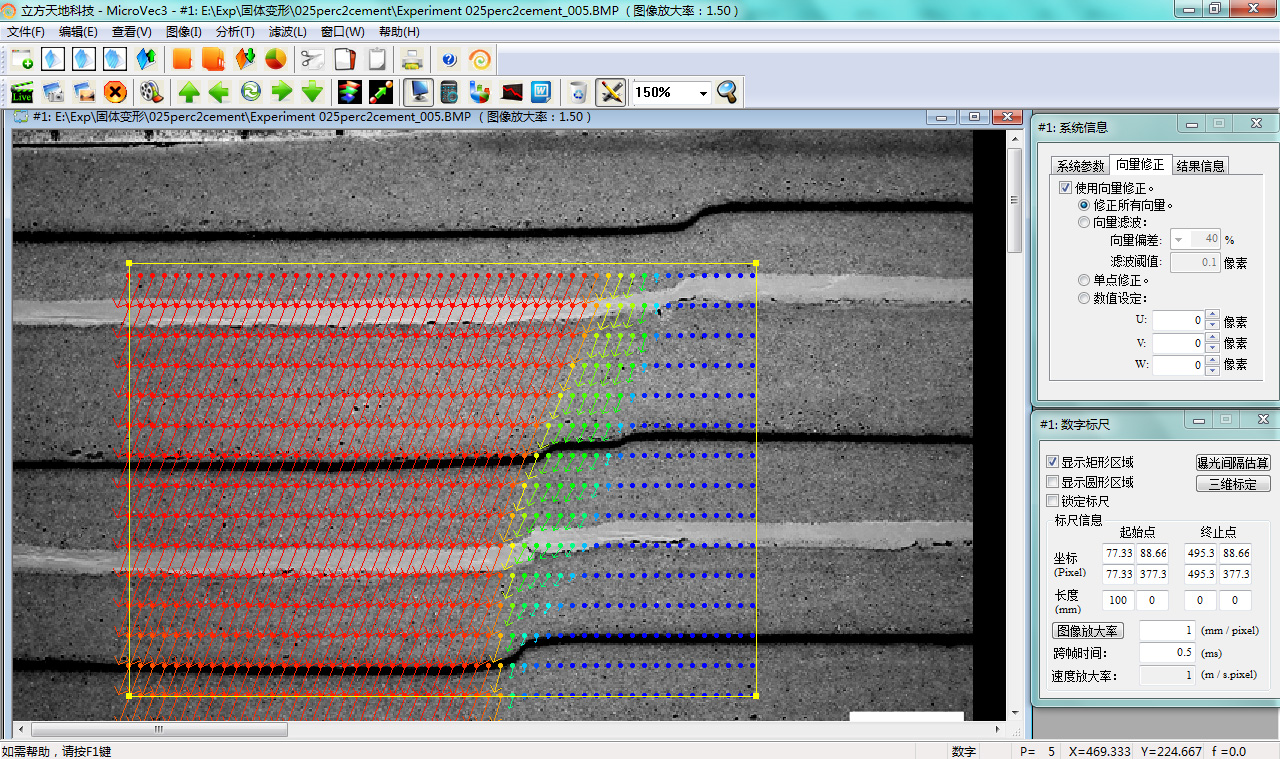Click the camera snapshot icon
This screenshot has width=1280, height=759.
[54, 92]
